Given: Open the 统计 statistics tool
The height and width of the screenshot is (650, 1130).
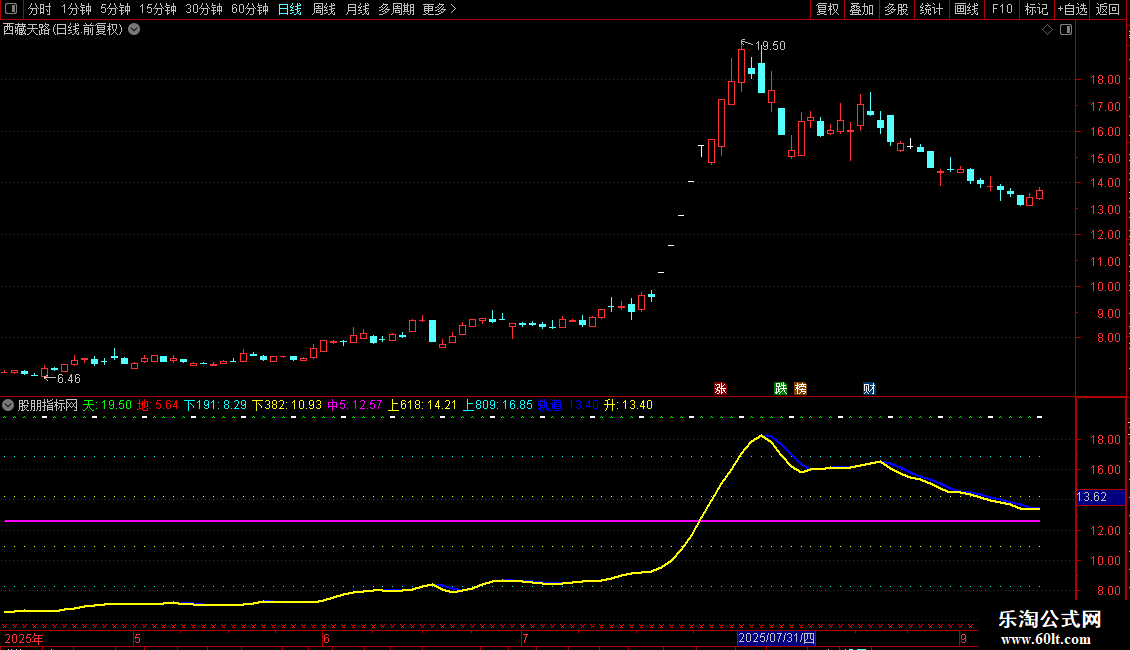Looking at the screenshot, I should pyautogui.click(x=930, y=9).
